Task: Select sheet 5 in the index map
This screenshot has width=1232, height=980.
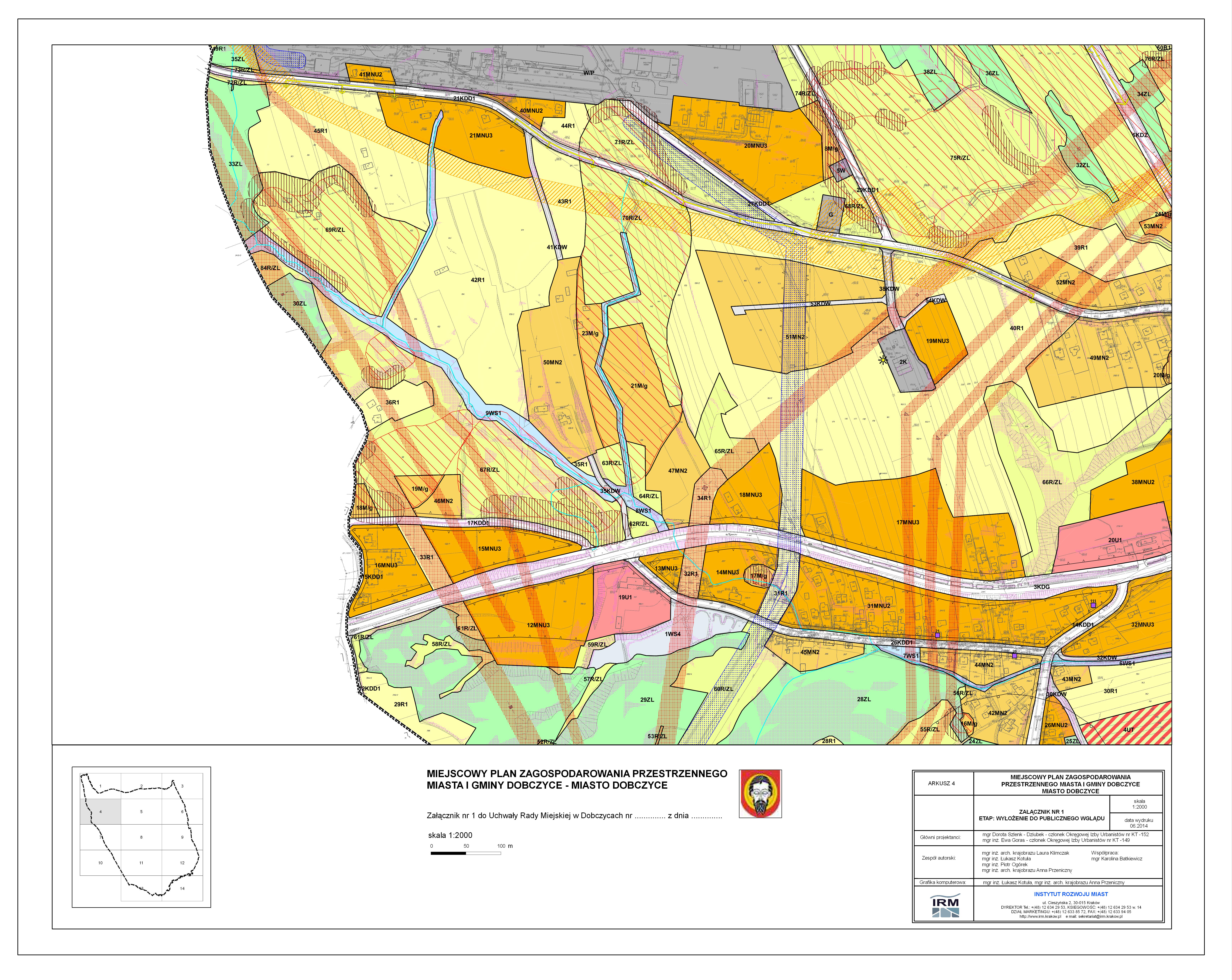Action: [141, 811]
